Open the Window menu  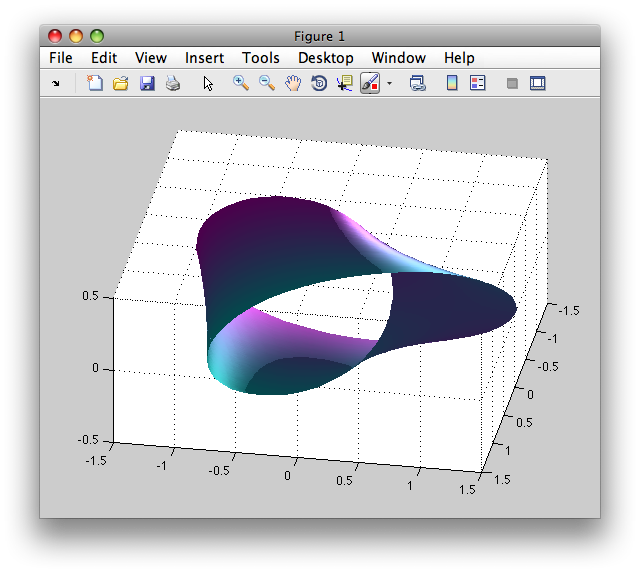point(399,58)
